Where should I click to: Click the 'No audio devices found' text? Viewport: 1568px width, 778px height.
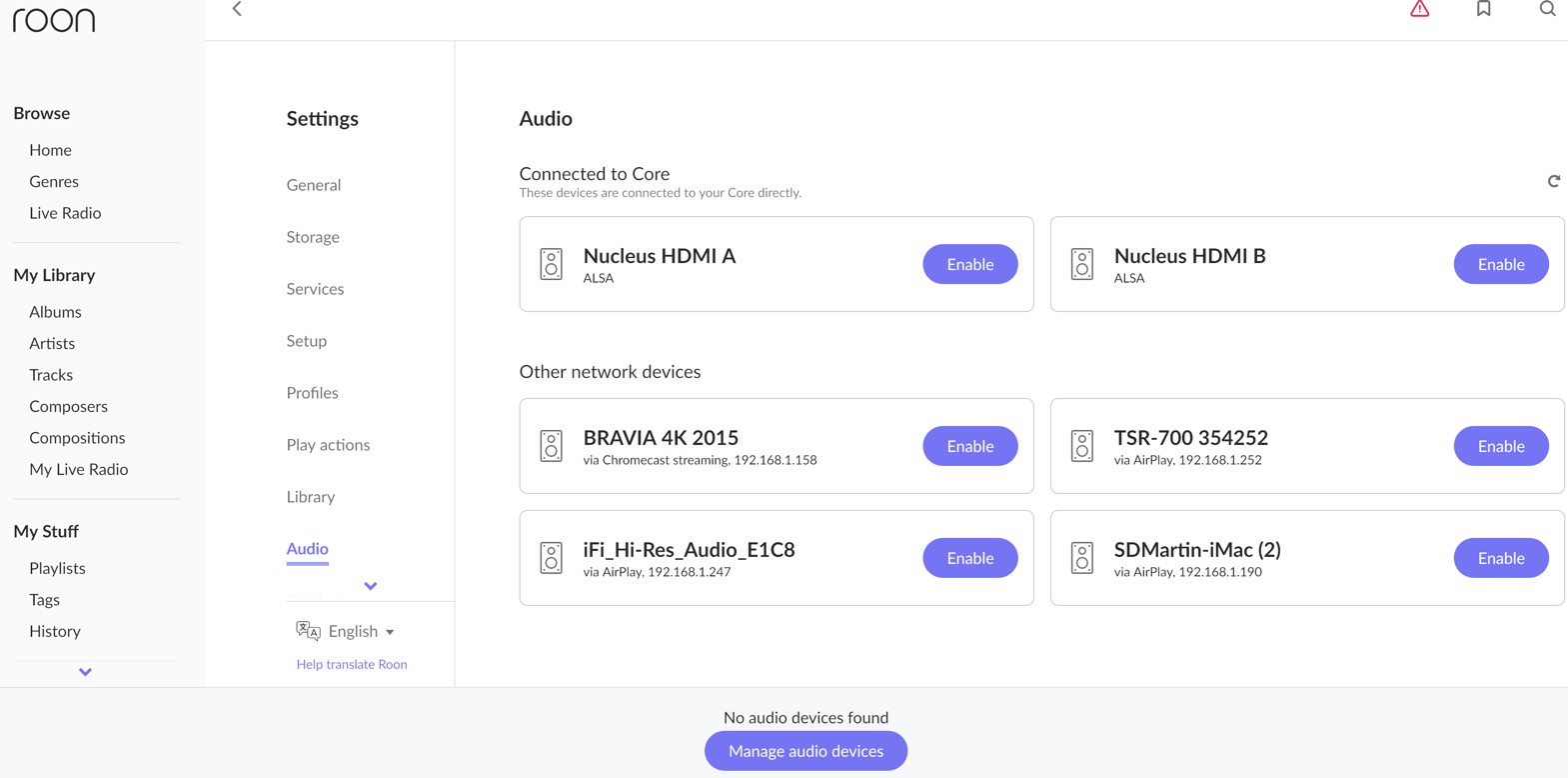click(805, 718)
